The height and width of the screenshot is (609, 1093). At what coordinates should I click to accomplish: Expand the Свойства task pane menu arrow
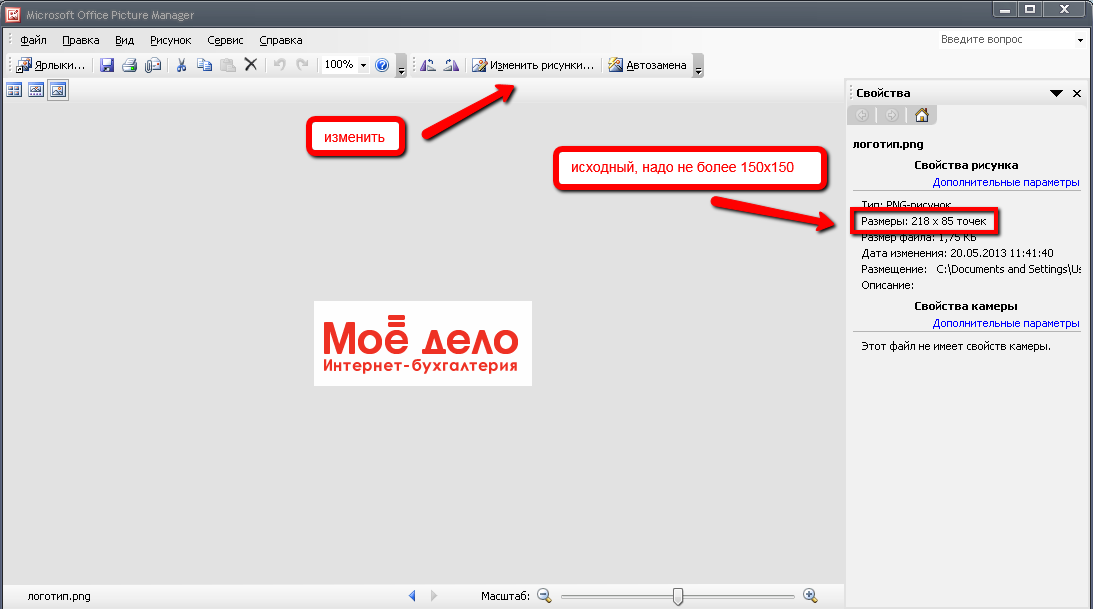(x=1055, y=93)
